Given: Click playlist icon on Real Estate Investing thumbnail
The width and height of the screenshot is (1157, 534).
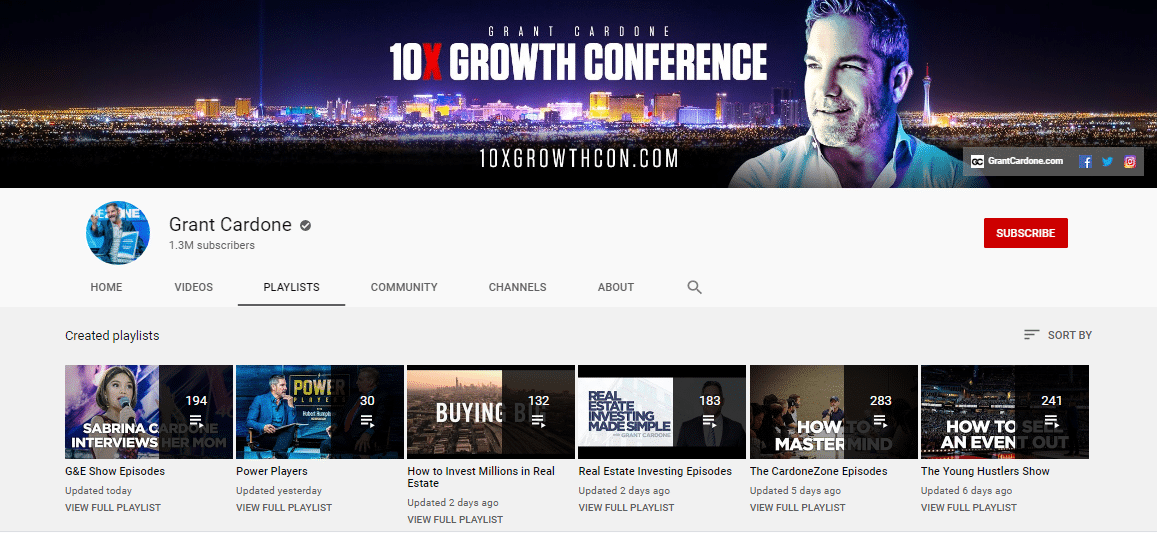Looking at the screenshot, I should [709, 421].
